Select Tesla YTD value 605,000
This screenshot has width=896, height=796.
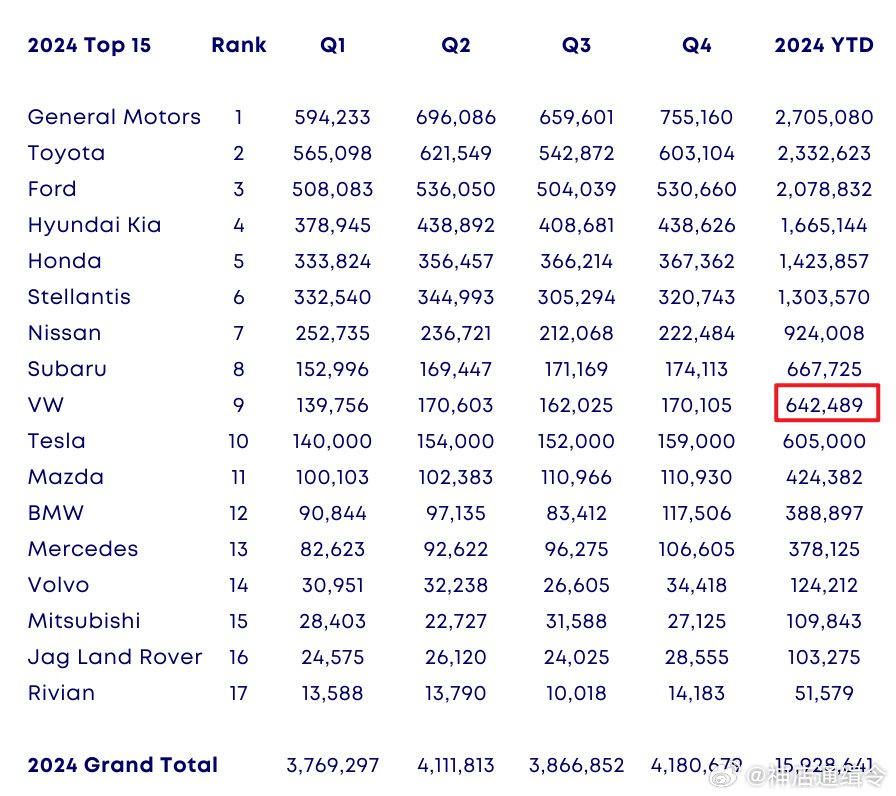click(x=824, y=442)
